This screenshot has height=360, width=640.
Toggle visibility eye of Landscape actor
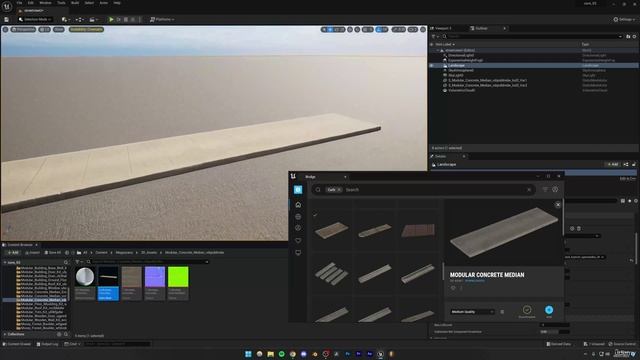pos(431,65)
